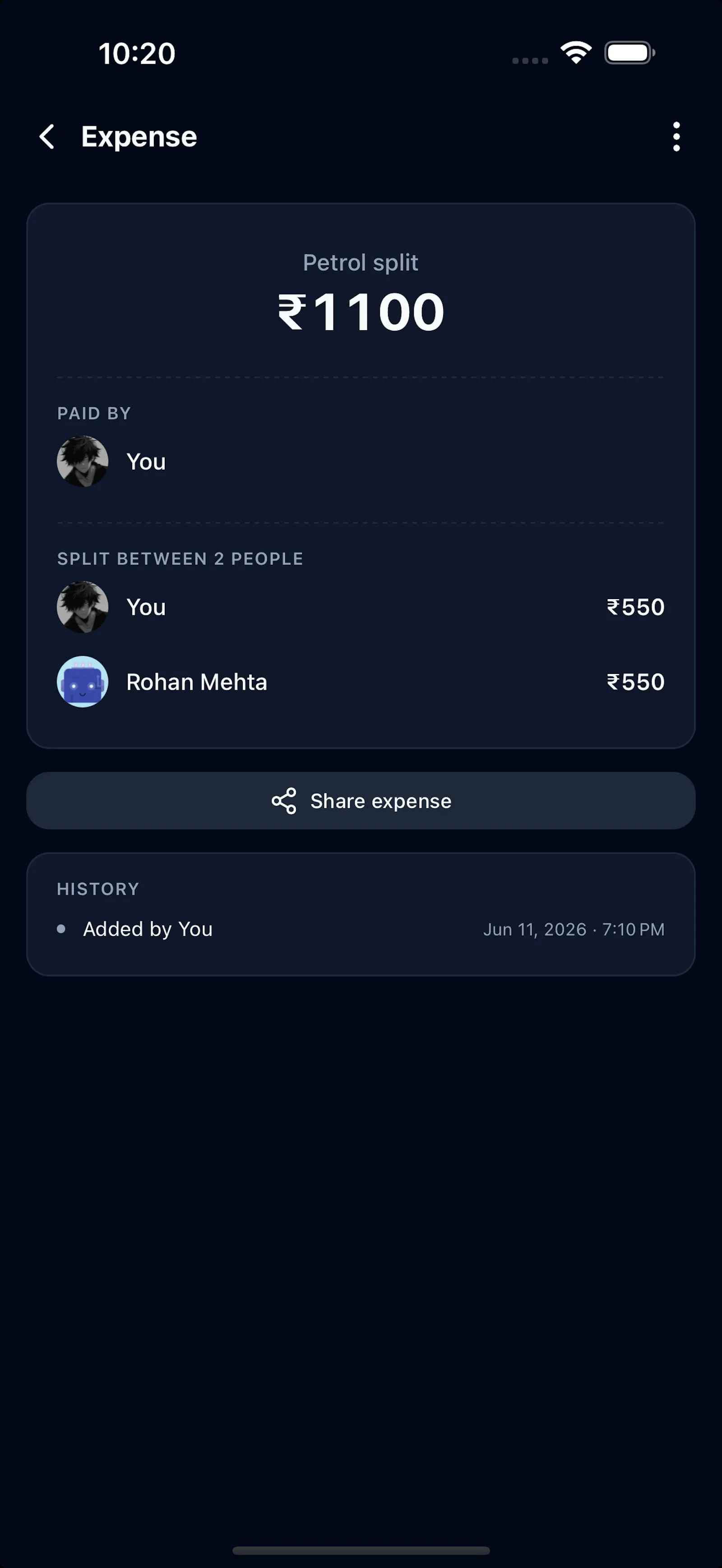Tap the 10:20 clock in status bar
722x1568 pixels.
coord(137,54)
